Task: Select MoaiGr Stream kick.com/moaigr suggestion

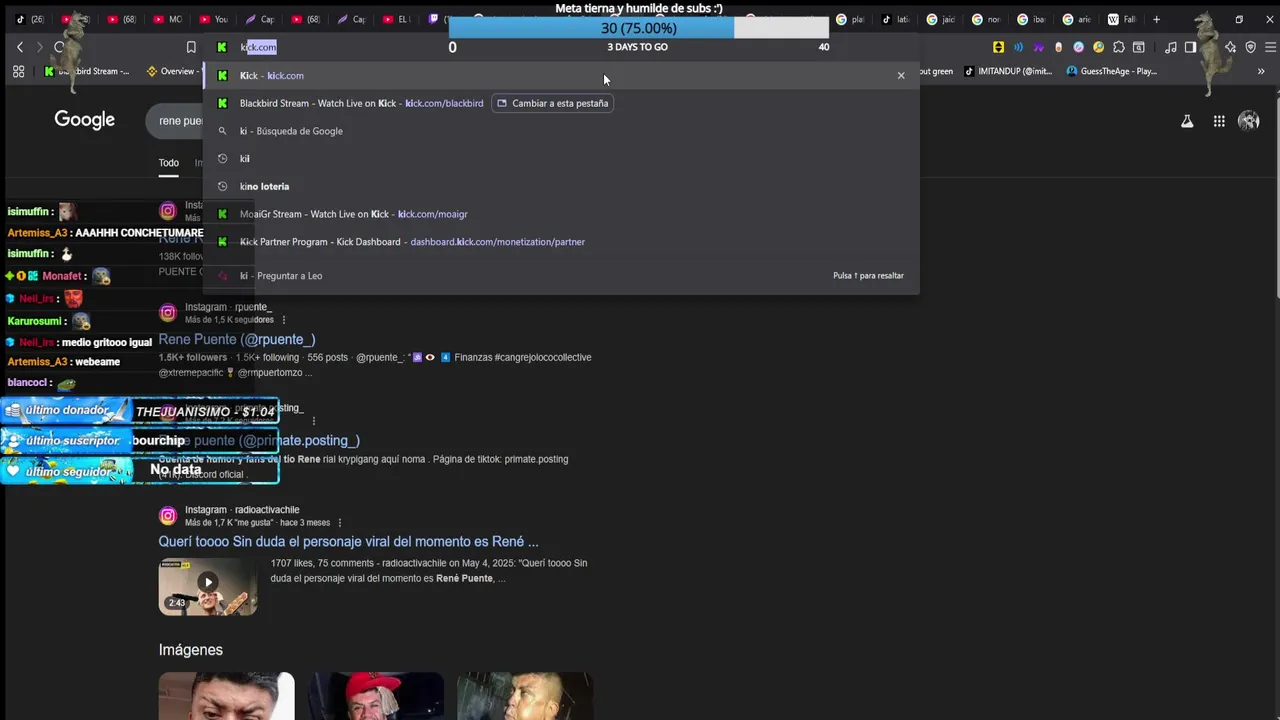Action: pyautogui.click(x=560, y=214)
